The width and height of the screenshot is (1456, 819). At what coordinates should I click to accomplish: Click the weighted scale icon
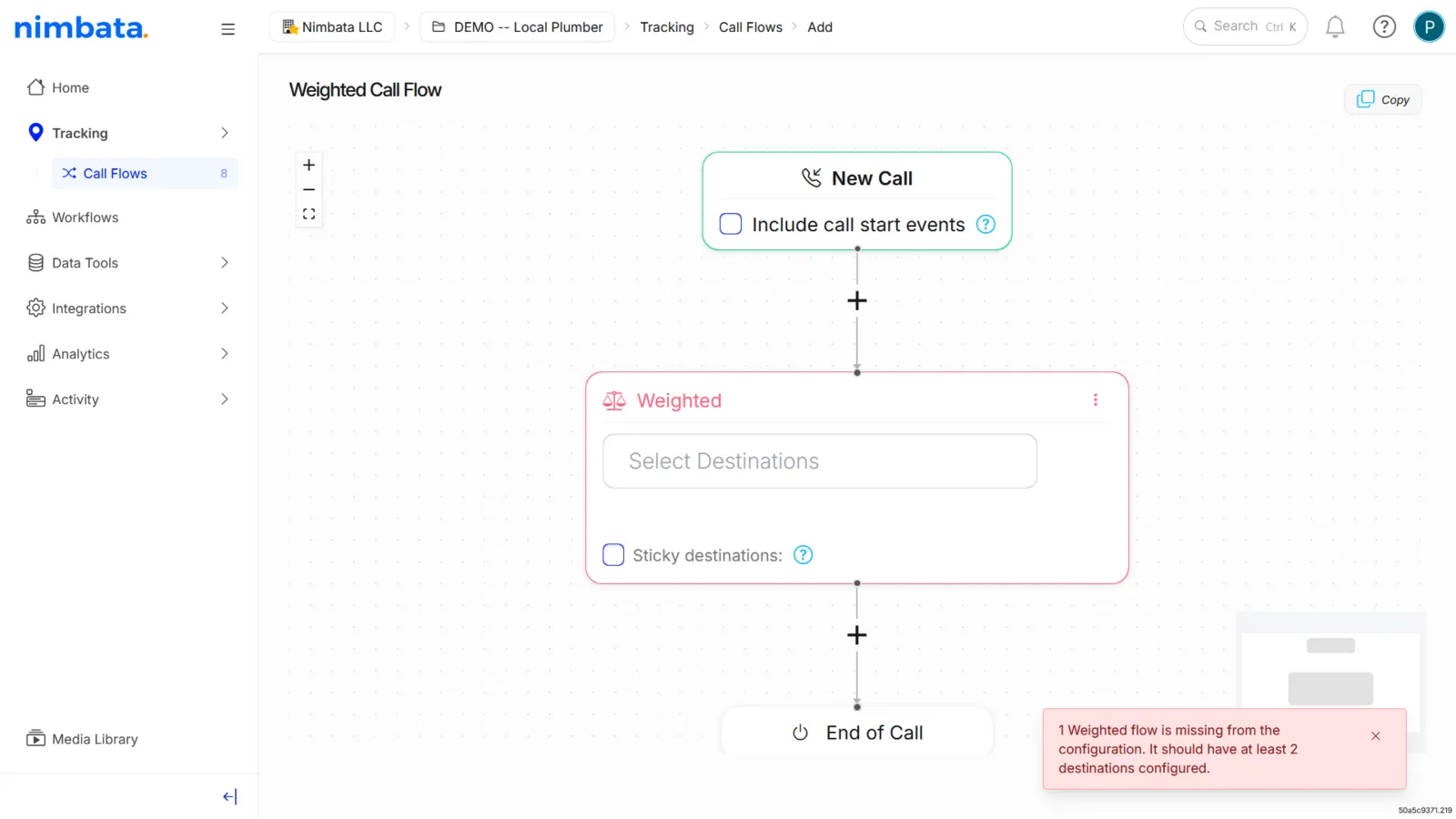tap(614, 400)
